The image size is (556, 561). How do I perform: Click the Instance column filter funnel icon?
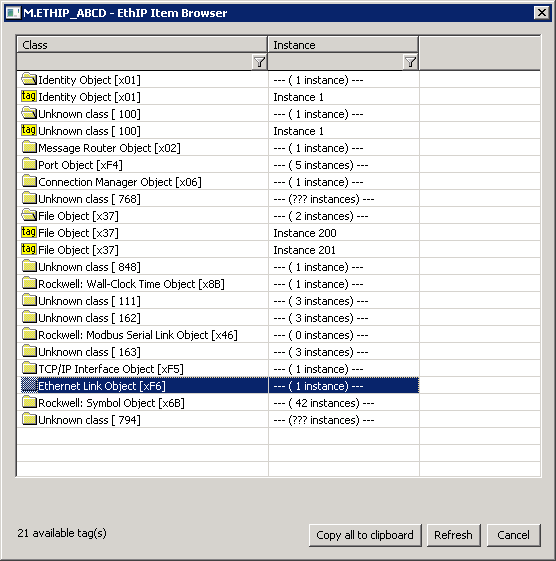point(410,62)
